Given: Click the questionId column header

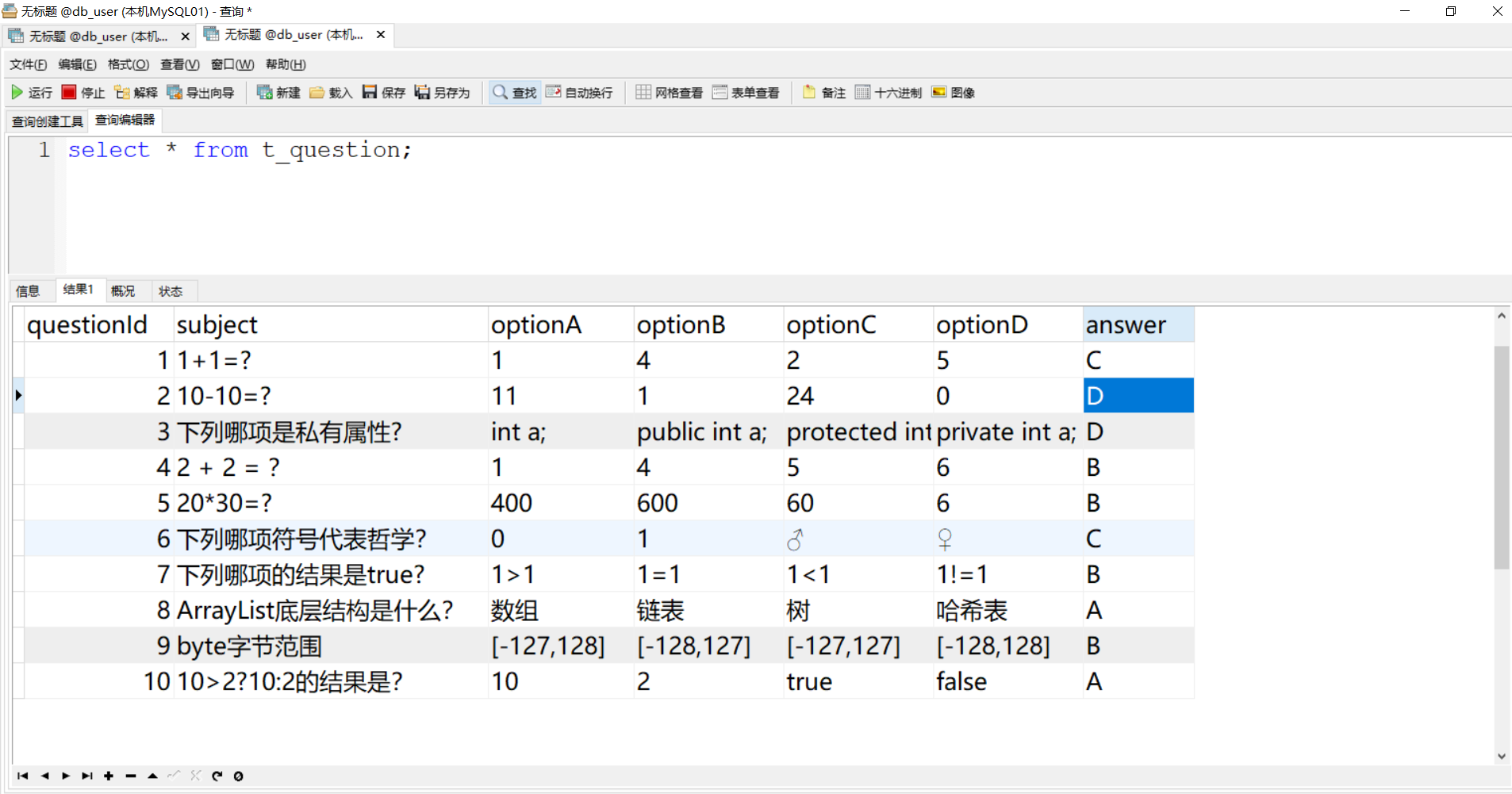Looking at the screenshot, I should pos(98,325).
